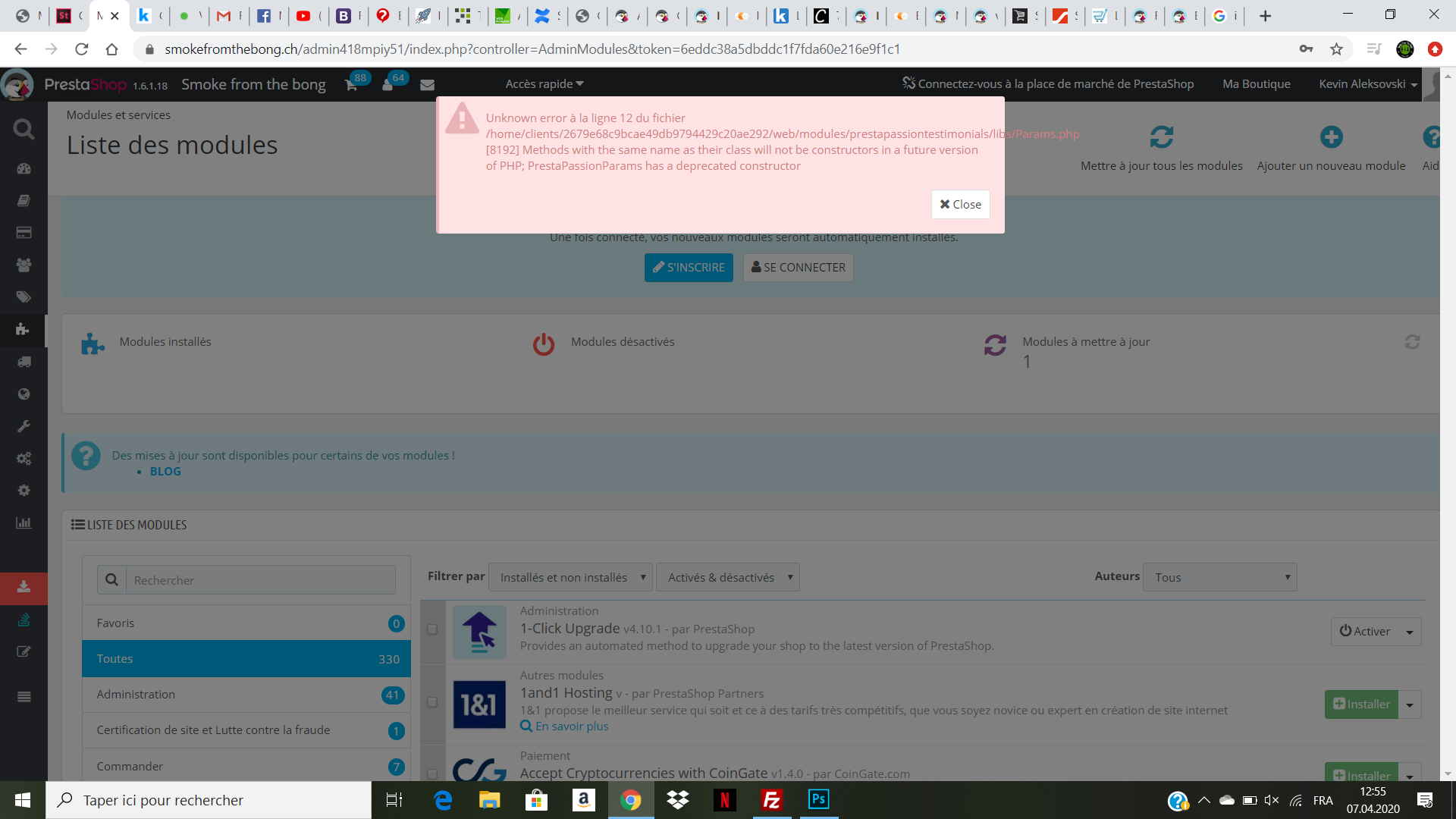
Task: Open the Kevin Aleksovski user menu
Action: (1368, 84)
